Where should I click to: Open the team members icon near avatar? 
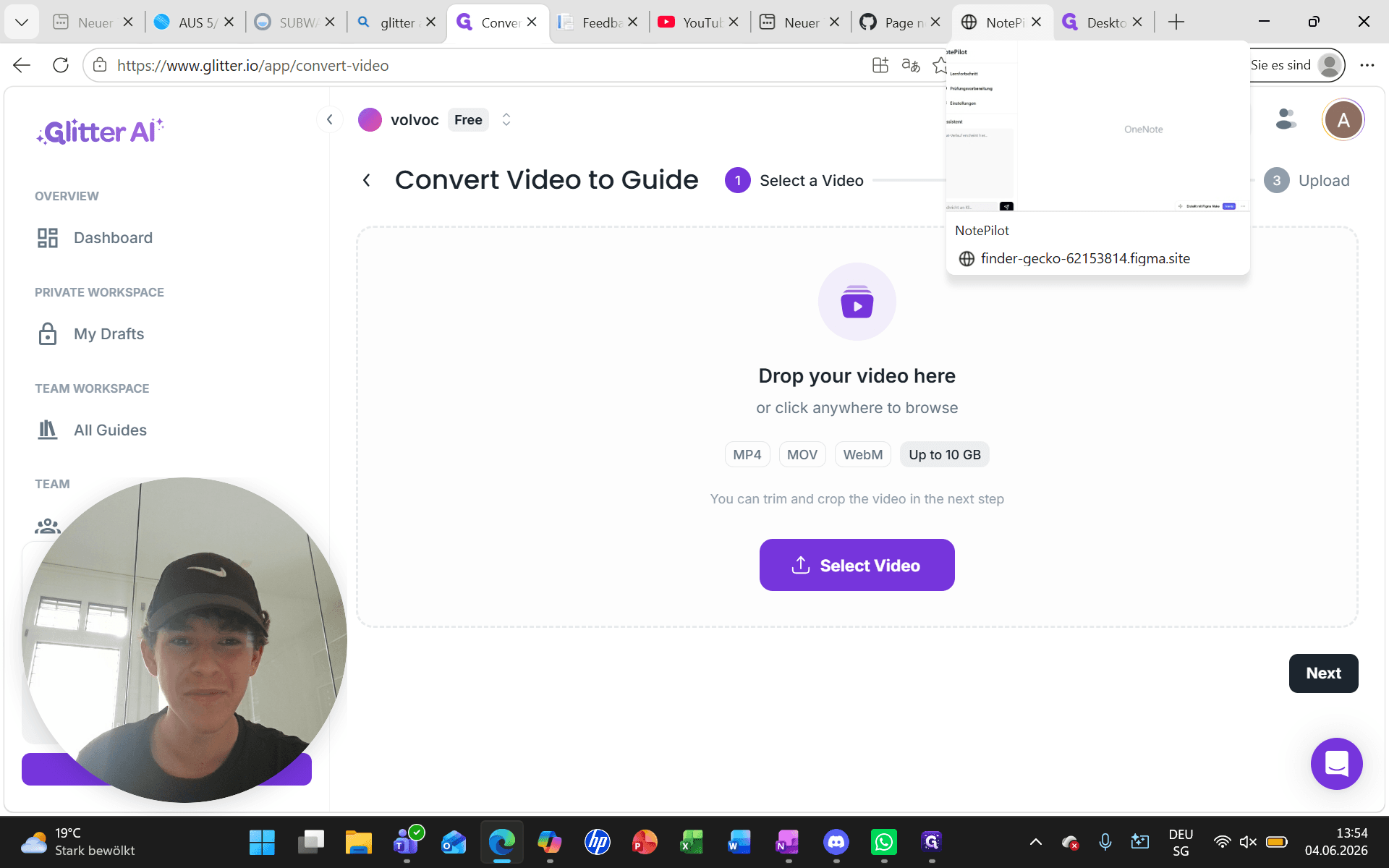coord(1286,119)
